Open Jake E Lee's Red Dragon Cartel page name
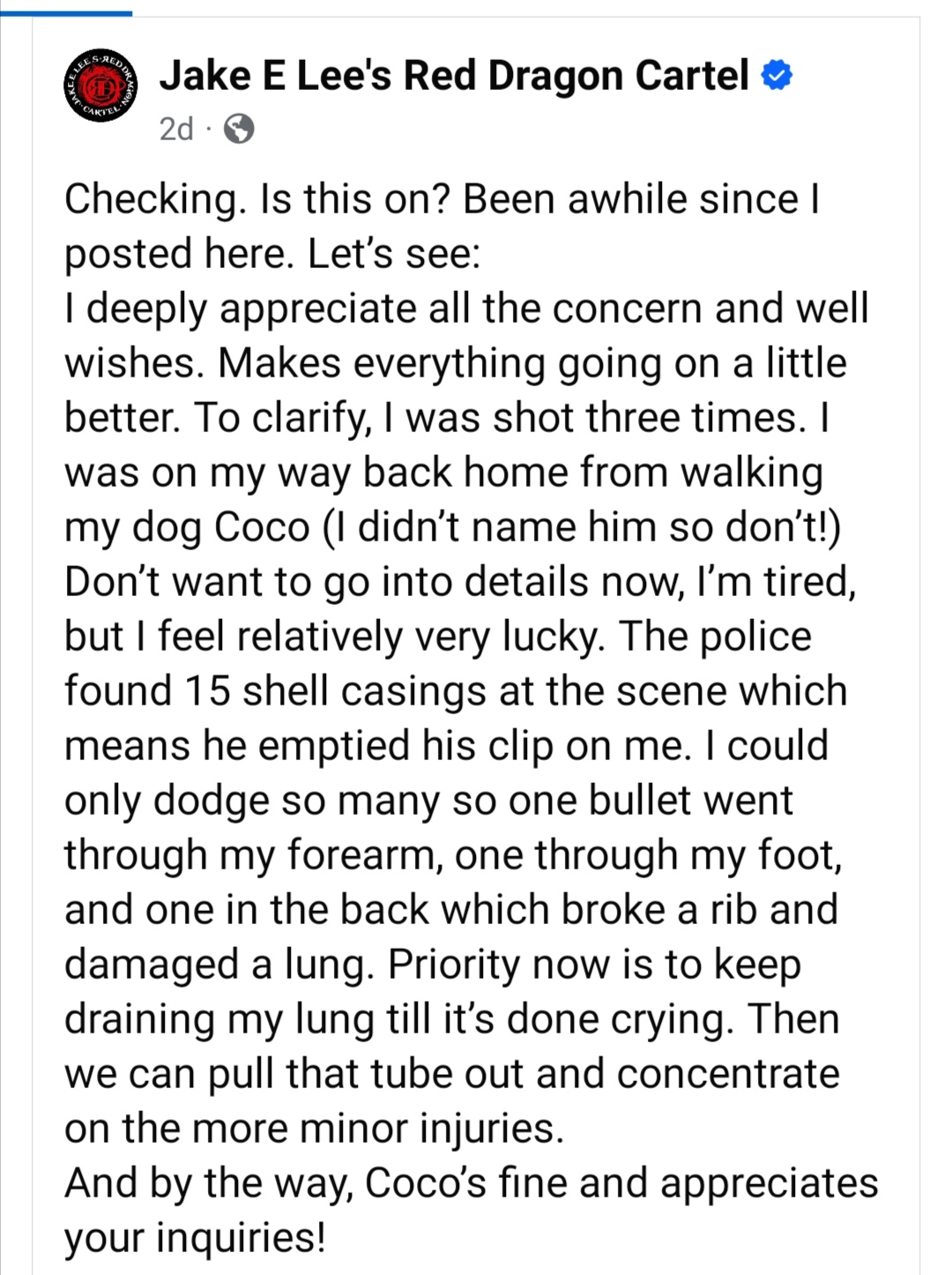This screenshot has height=1275, width=952. 453,76
